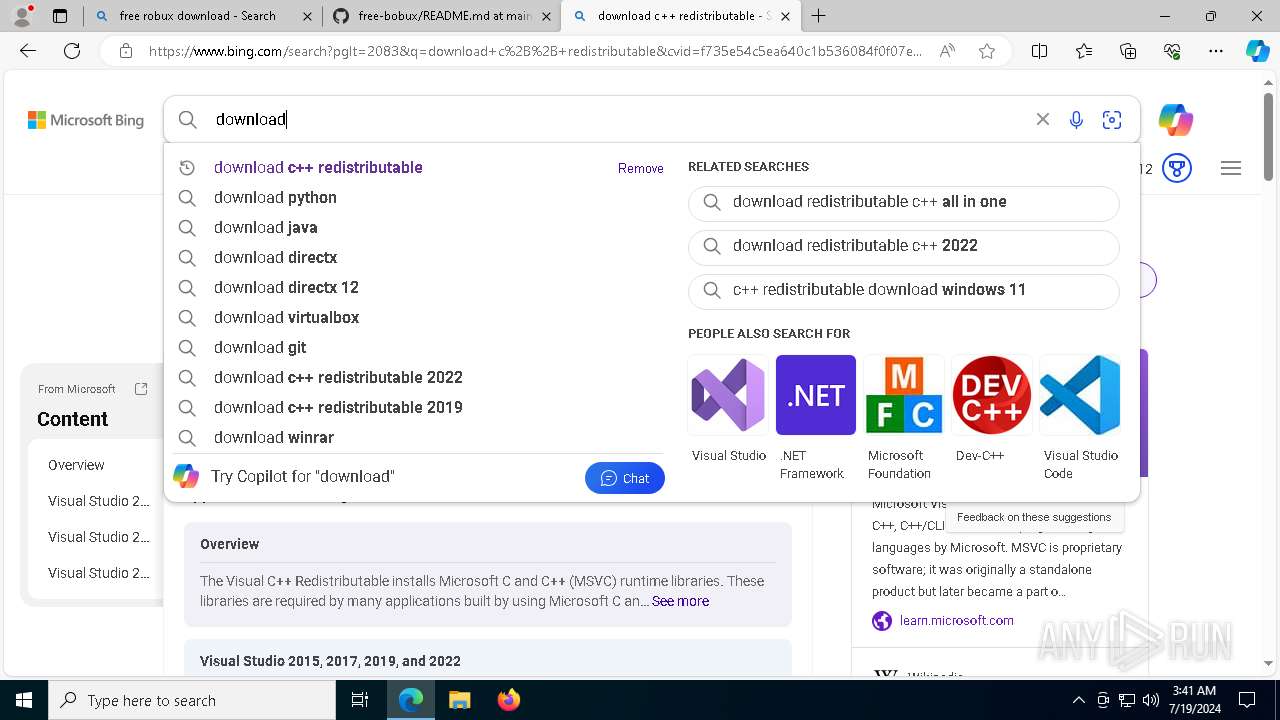The height and width of the screenshot is (720, 1280).
Task: Toggle Read aloud icon in address bar
Action: coord(947,51)
